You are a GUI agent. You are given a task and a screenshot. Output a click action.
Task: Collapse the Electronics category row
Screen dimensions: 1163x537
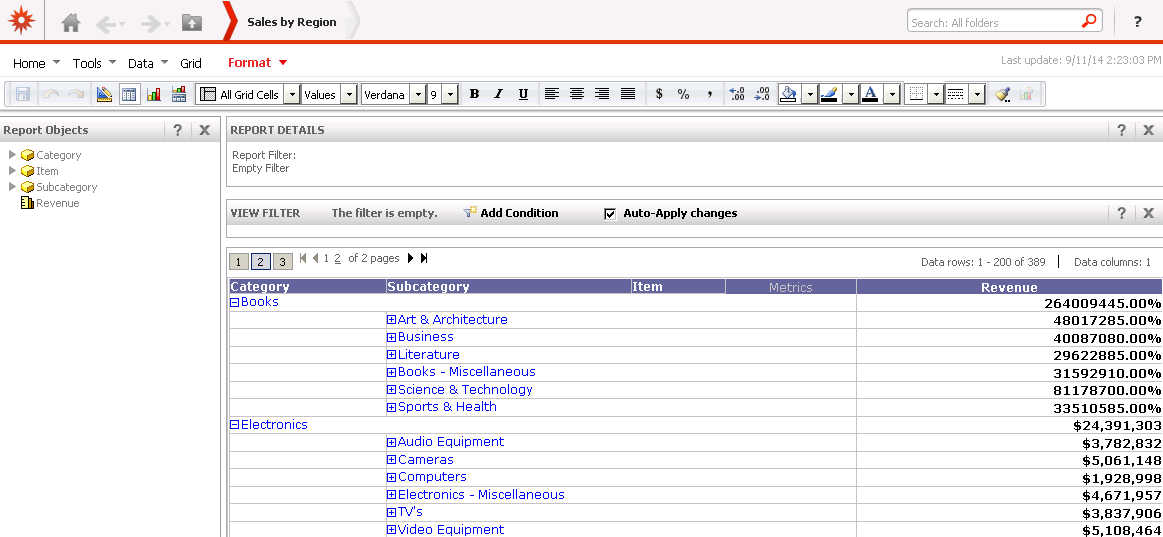pos(234,425)
